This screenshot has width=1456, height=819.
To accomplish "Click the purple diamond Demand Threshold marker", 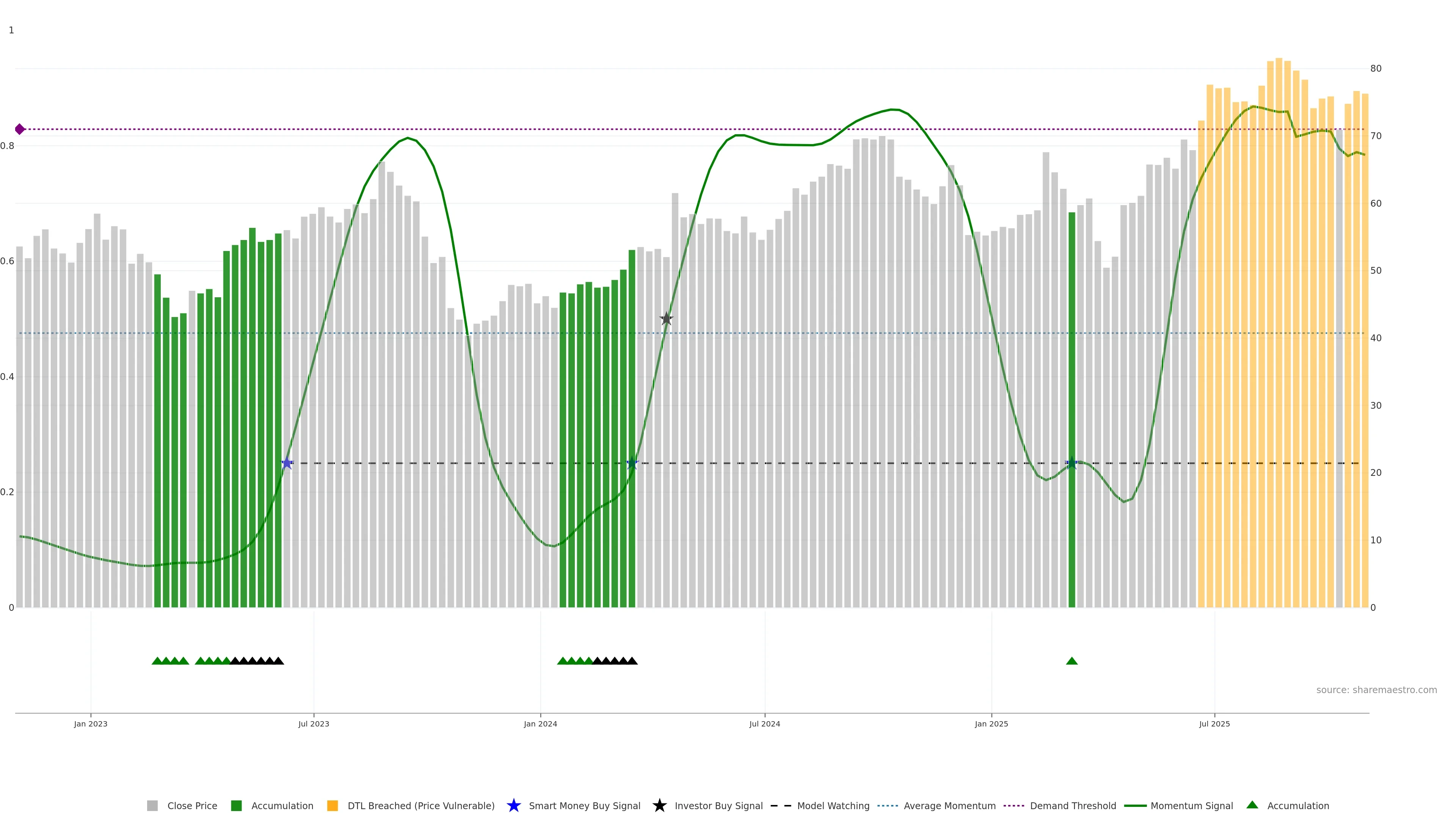I will [20, 129].
